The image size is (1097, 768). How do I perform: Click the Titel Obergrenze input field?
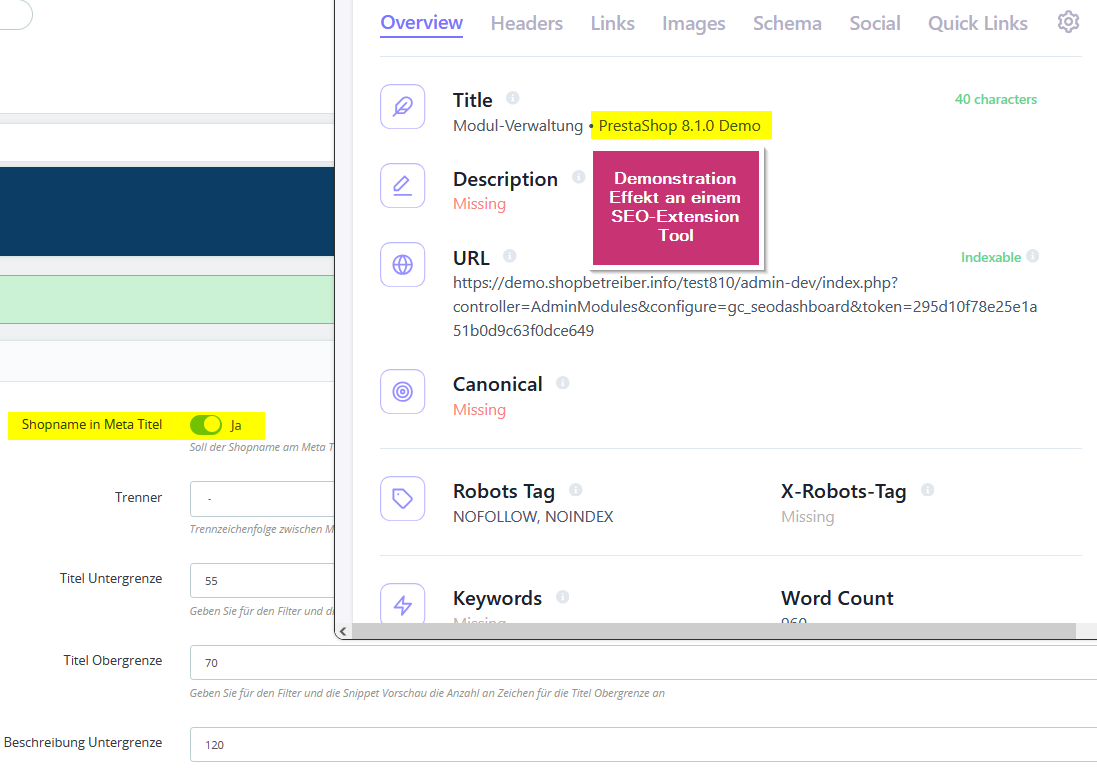[x=640, y=662]
